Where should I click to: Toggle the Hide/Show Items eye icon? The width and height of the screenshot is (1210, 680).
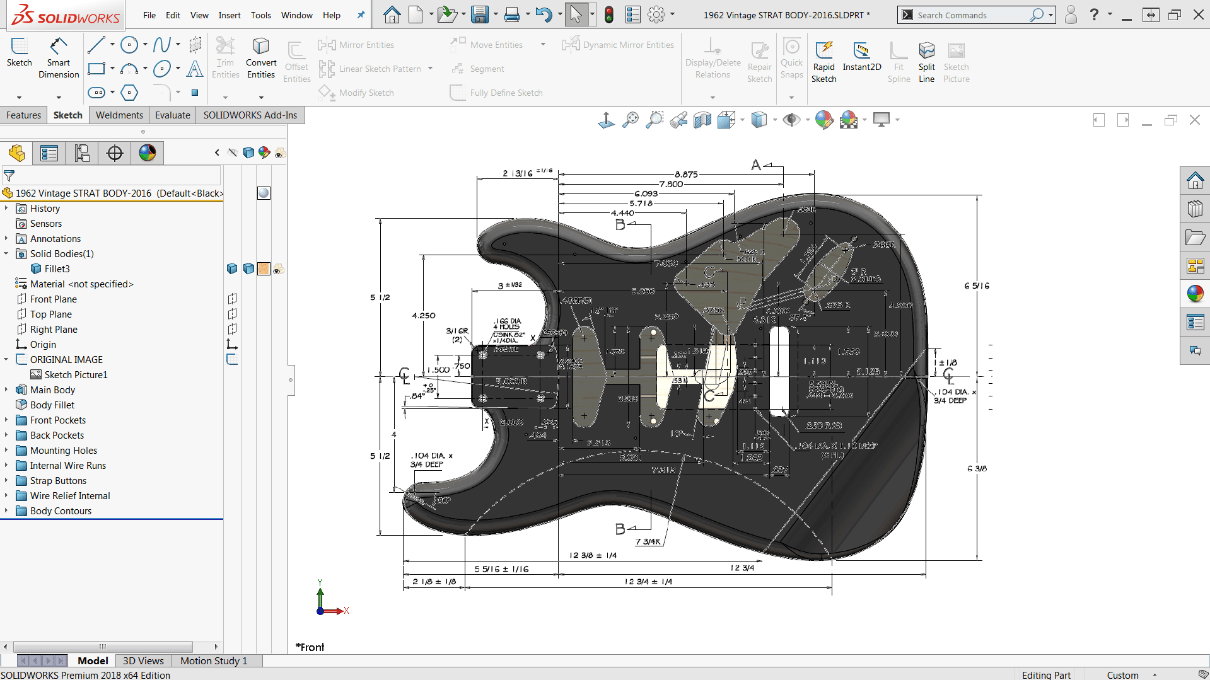[x=791, y=119]
